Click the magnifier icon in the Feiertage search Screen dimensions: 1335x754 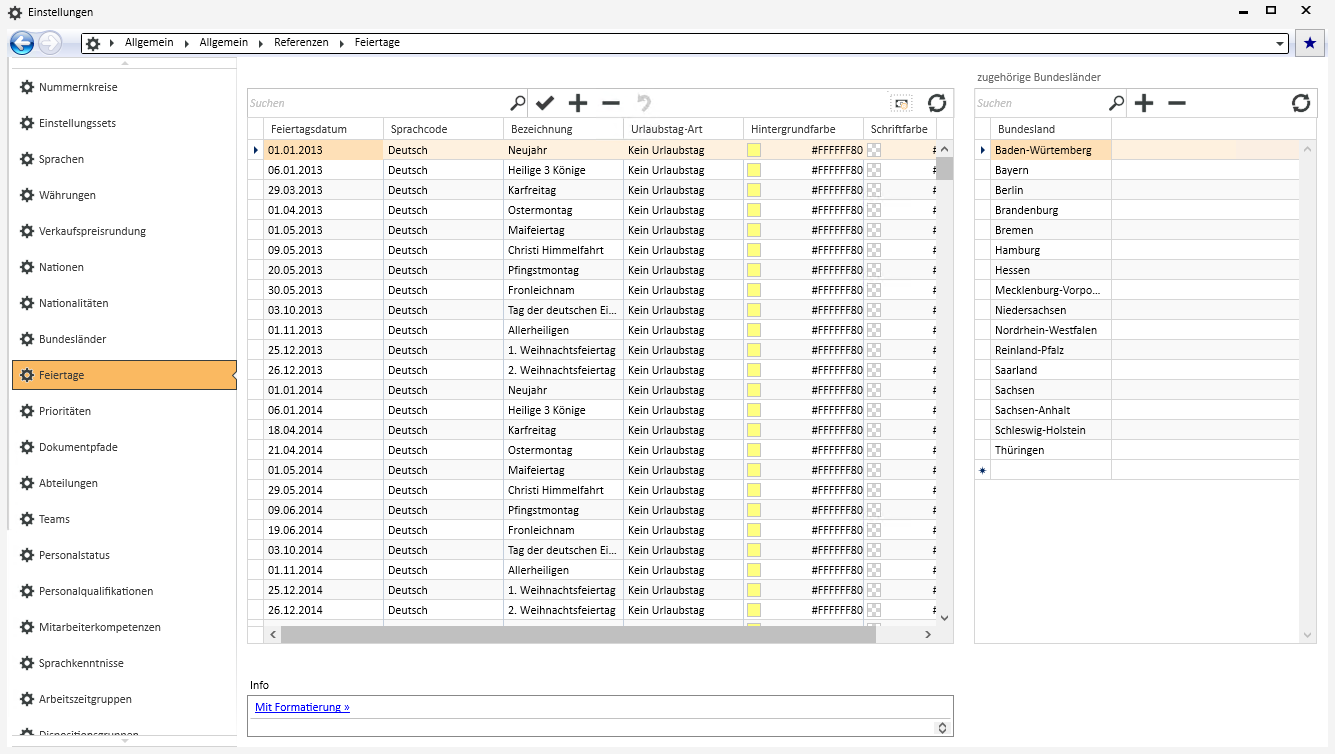pyautogui.click(x=517, y=103)
